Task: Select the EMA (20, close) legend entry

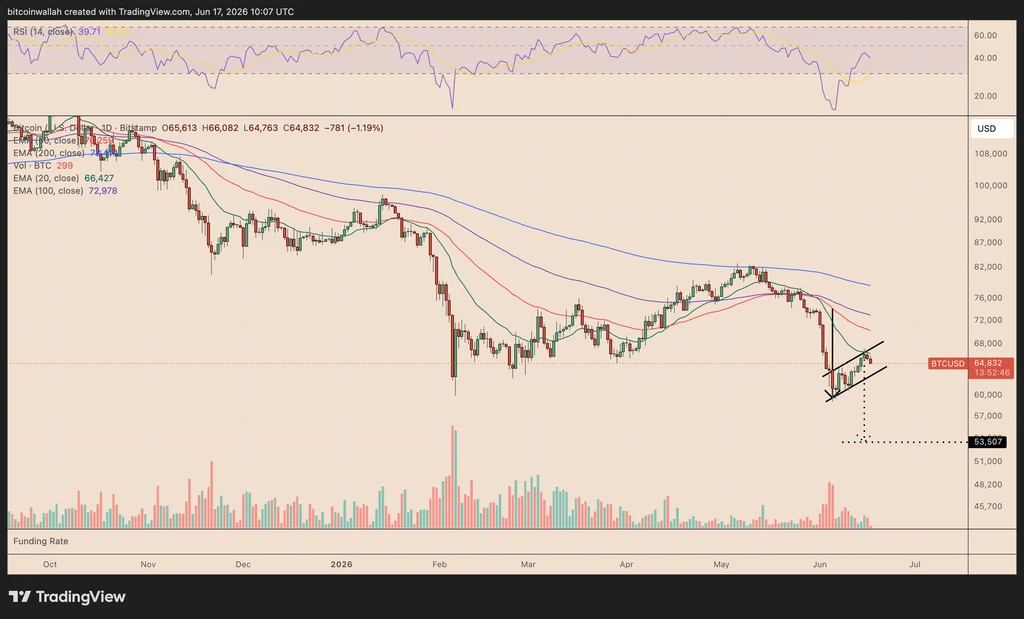Action: 64,178
